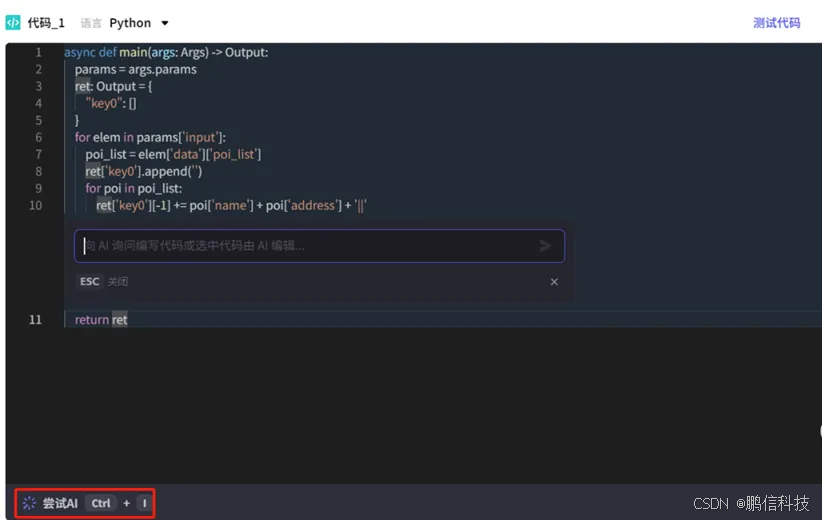Click line 3 ret: Output = {

tap(113, 86)
